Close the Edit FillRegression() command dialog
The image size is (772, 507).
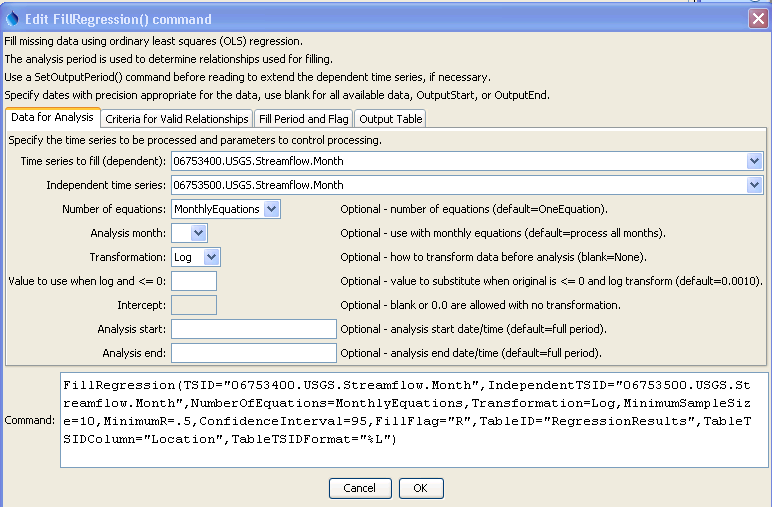tap(758, 19)
